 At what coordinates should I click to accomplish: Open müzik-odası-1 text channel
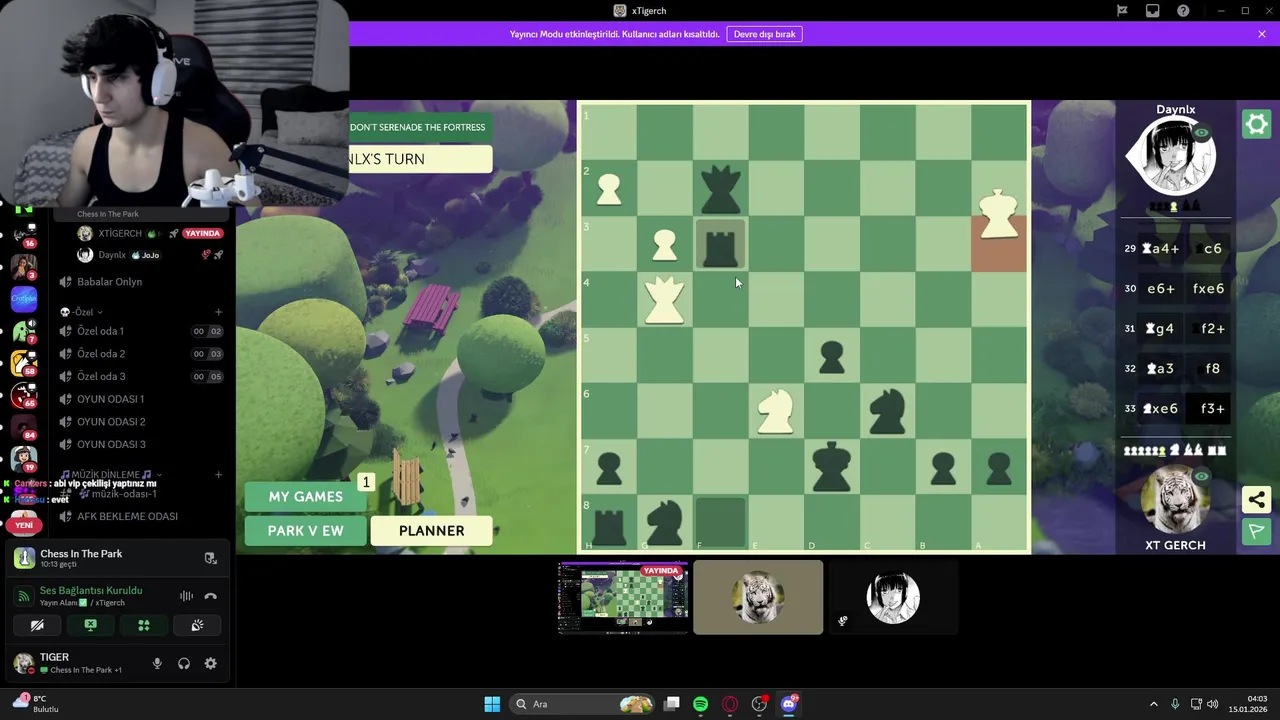(x=141, y=494)
